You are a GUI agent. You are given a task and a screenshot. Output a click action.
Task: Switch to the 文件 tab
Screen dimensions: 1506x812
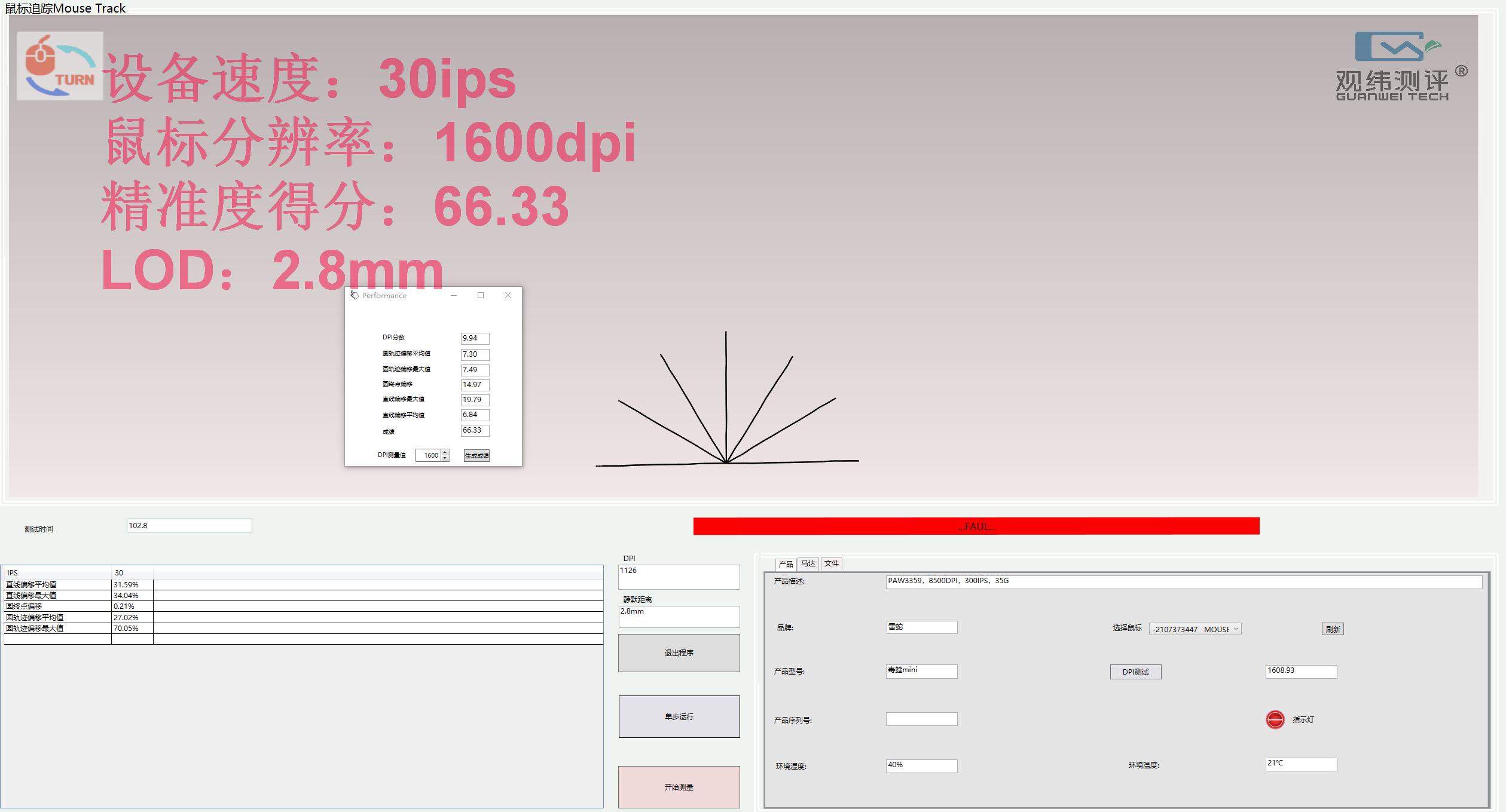pyautogui.click(x=831, y=563)
